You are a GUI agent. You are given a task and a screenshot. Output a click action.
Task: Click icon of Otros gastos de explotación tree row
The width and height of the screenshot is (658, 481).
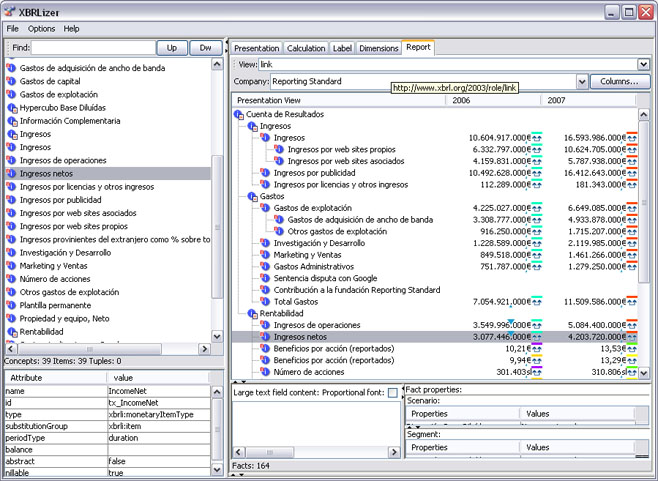(x=279, y=231)
